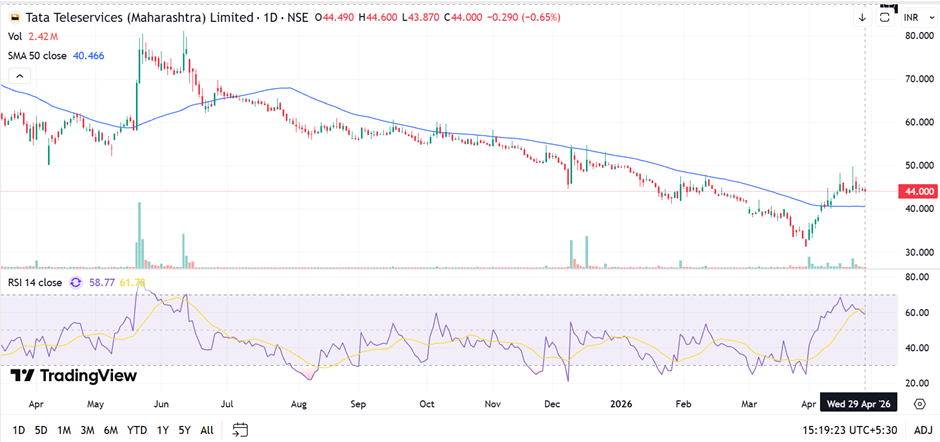940x442 pixels.
Task: Click the down arrow icon near currency selector
Action: pyautogui.click(x=862, y=17)
